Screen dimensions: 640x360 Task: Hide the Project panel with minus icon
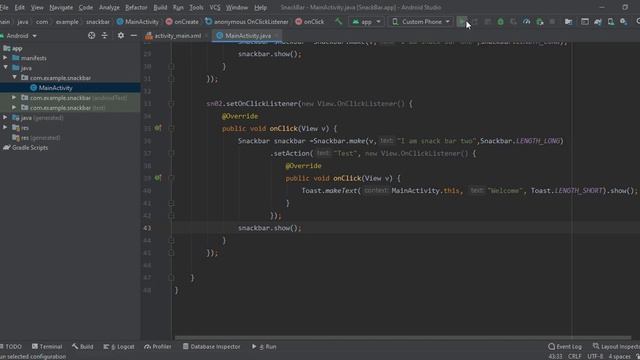coord(133,36)
